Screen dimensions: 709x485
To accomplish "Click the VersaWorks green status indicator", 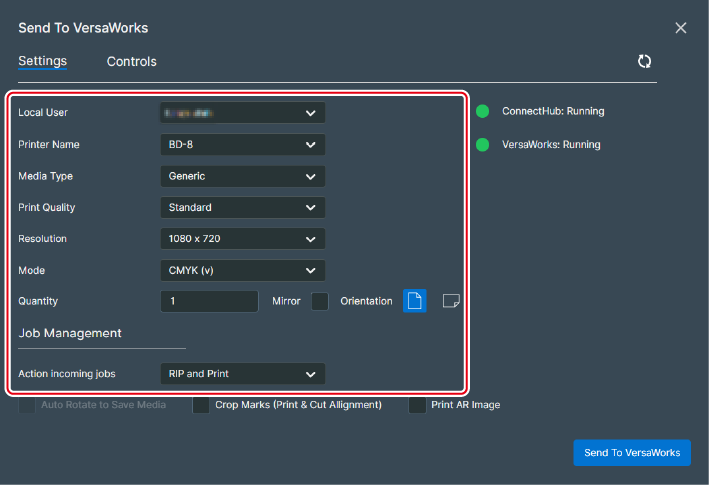I will point(482,145).
